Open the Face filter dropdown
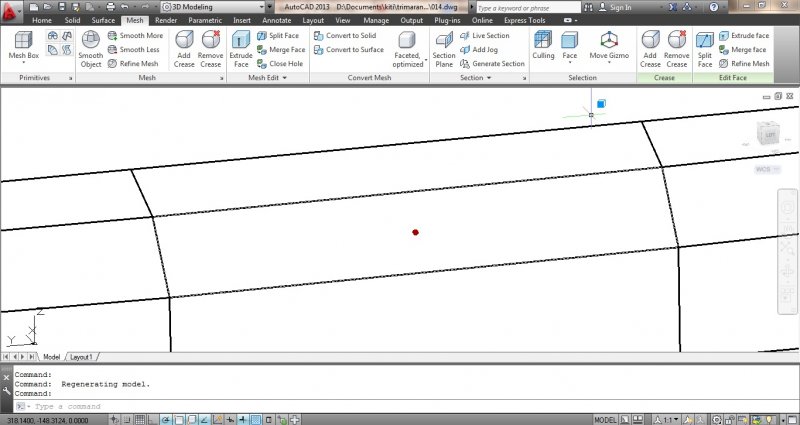The width and height of the screenshot is (800, 425). click(x=569, y=63)
